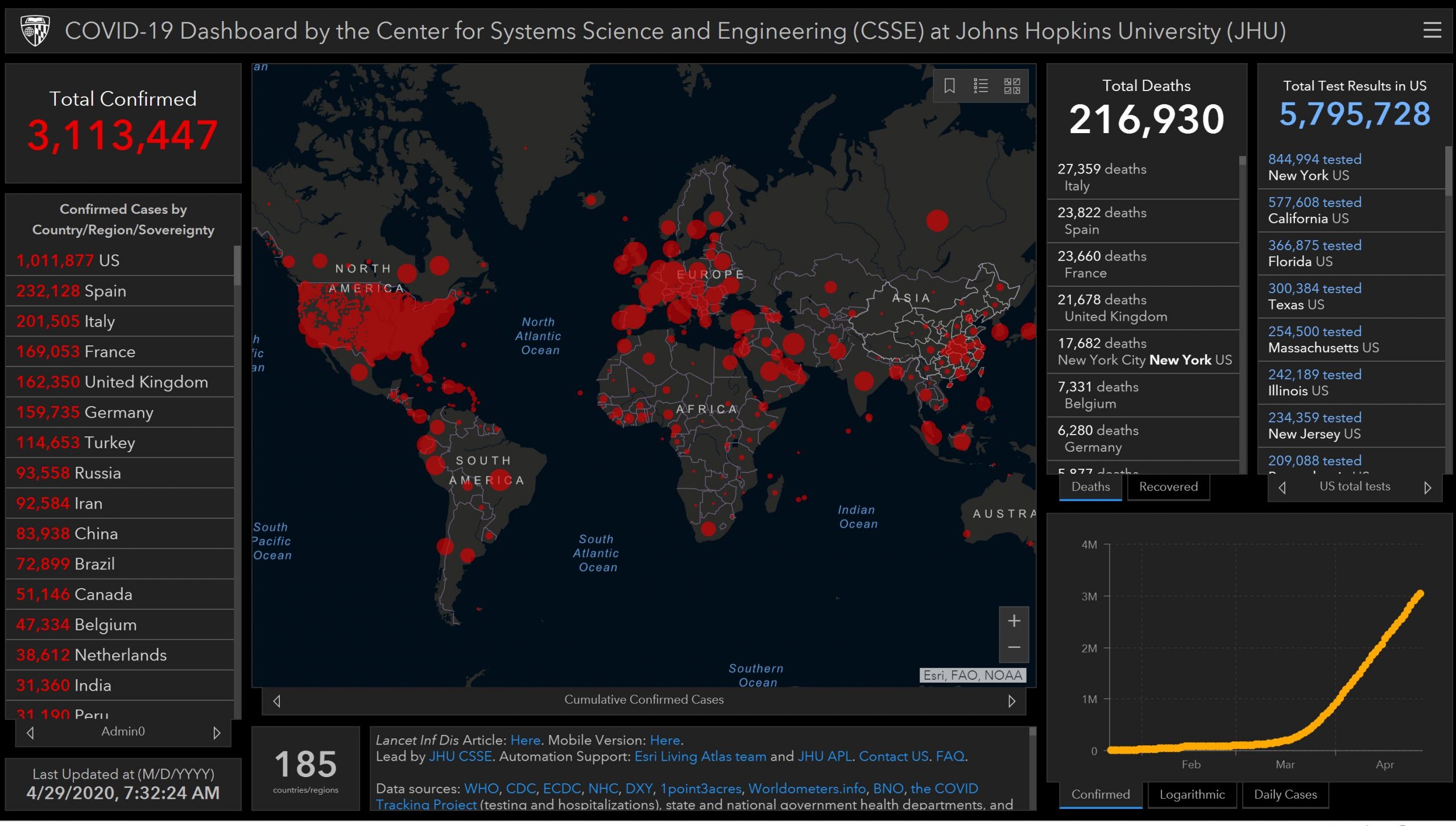This screenshot has height=826, width=1456.
Task: Open the hamburger menu in the header
Action: coord(1432,30)
